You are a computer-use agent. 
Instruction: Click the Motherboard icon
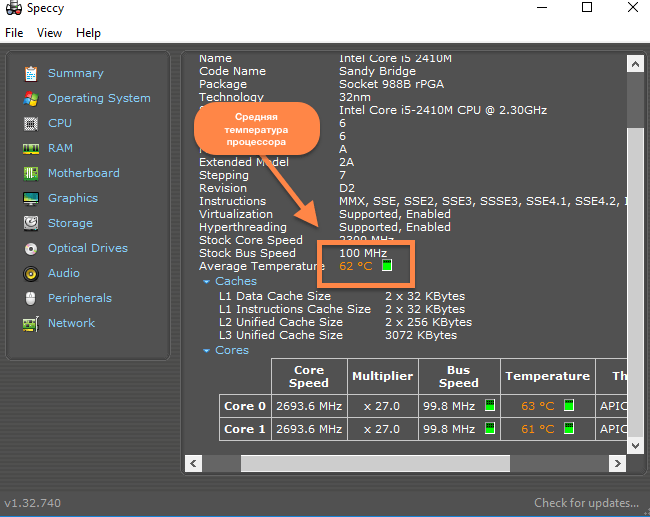pyautogui.click(x=31, y=173)
